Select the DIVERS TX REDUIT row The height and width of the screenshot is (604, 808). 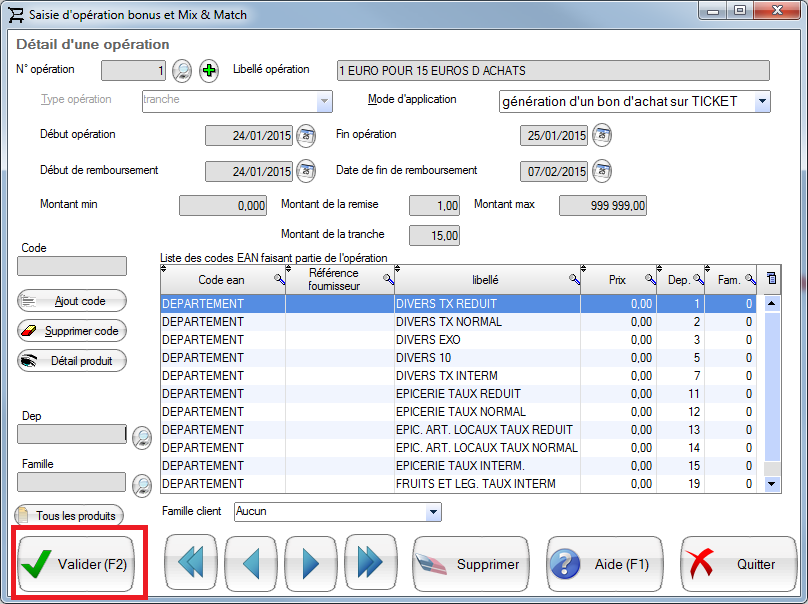tap(458, 304)
